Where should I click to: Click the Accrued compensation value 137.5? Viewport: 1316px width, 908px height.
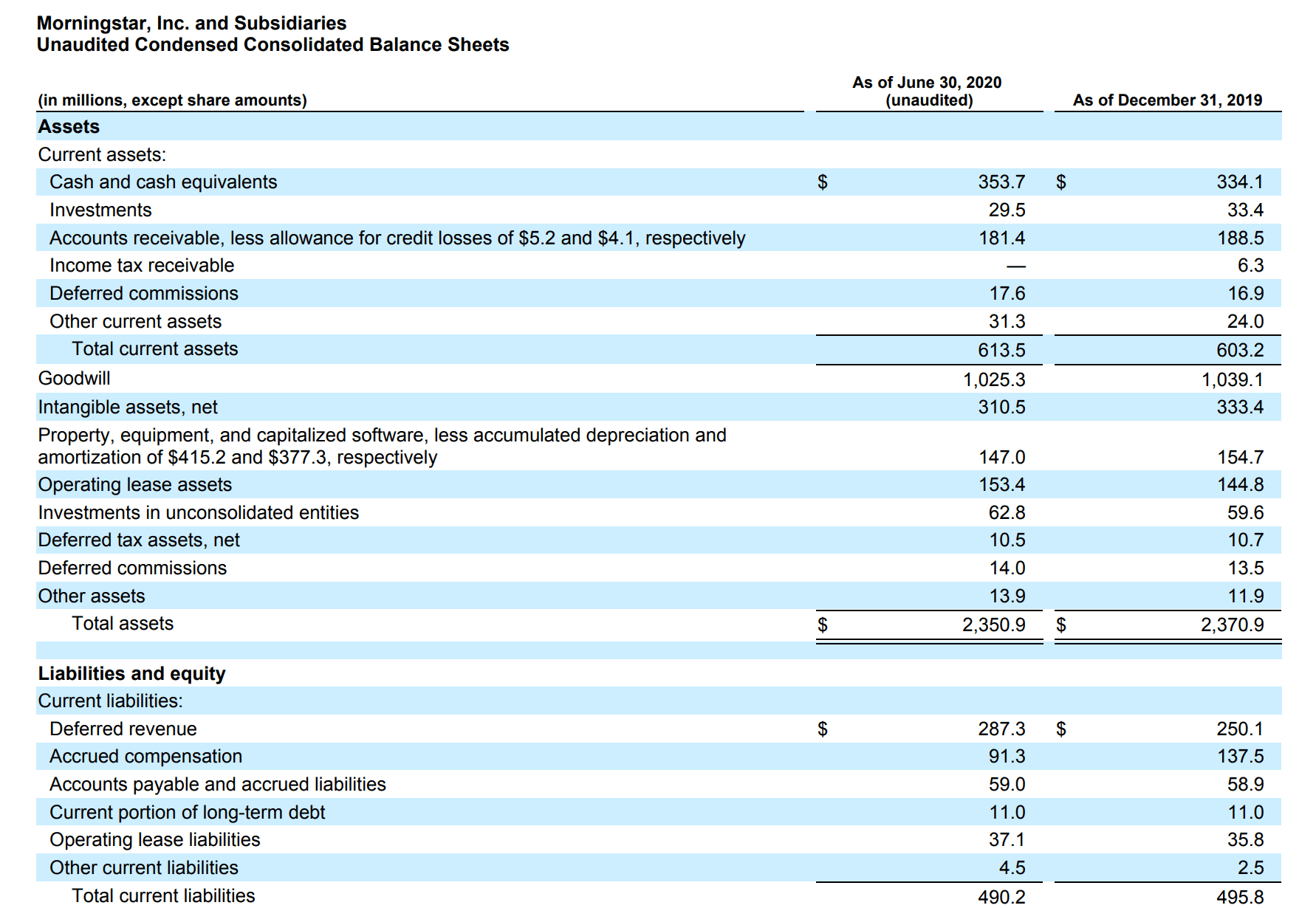pos(1240,757)
